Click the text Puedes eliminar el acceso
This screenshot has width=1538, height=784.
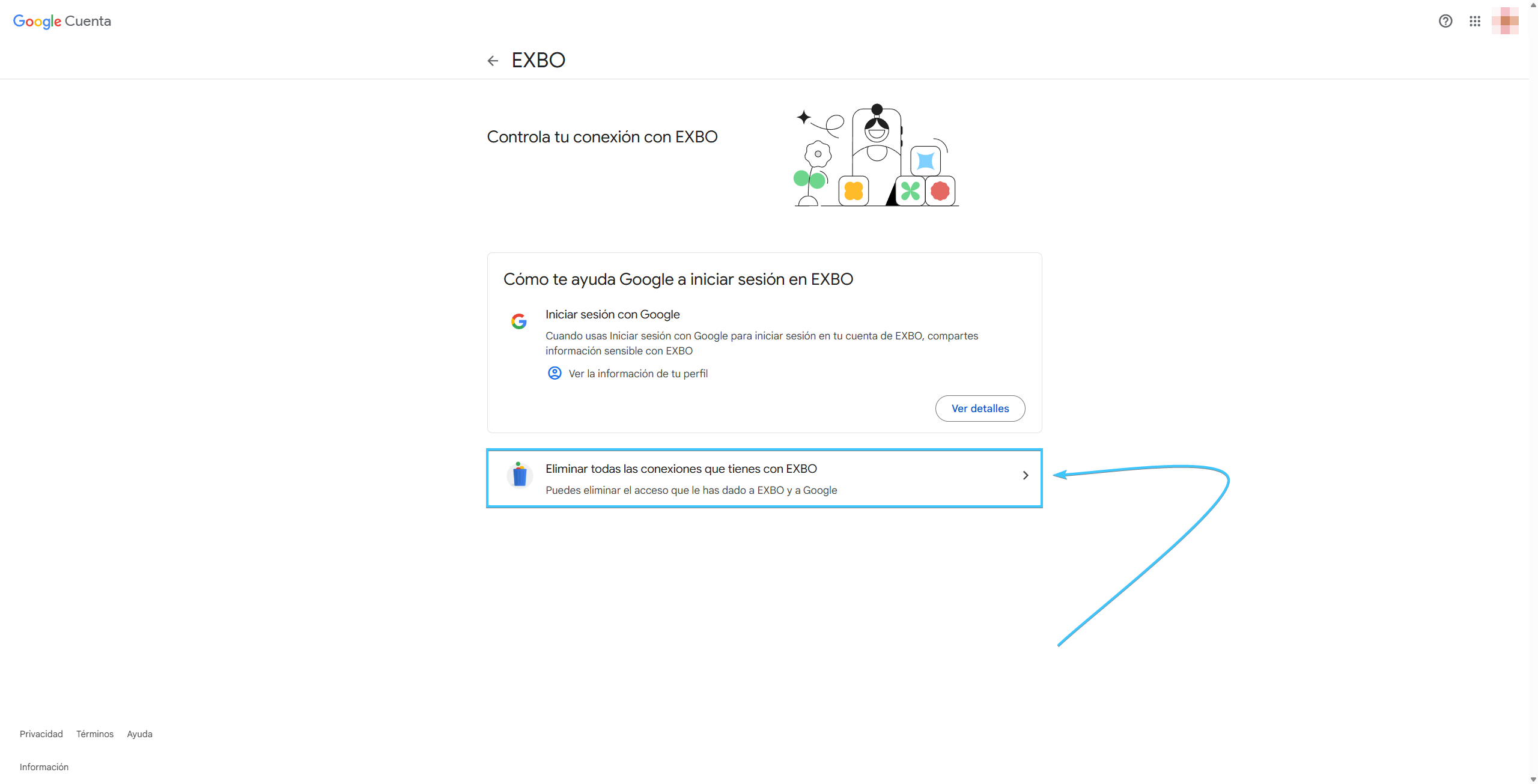coord(691,490)
